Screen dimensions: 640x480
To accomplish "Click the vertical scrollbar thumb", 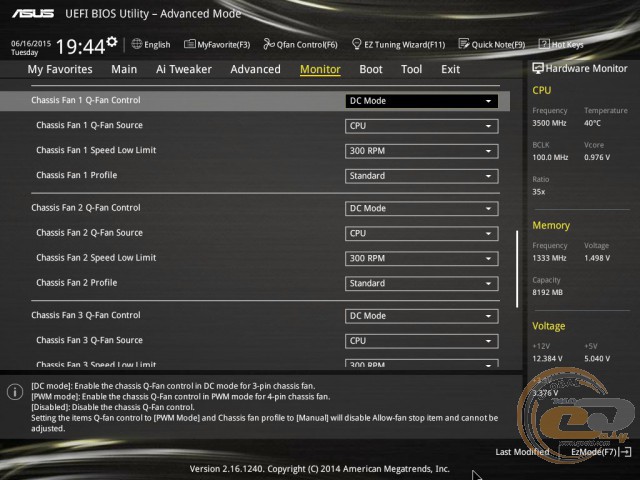I will tap(517, 269).
